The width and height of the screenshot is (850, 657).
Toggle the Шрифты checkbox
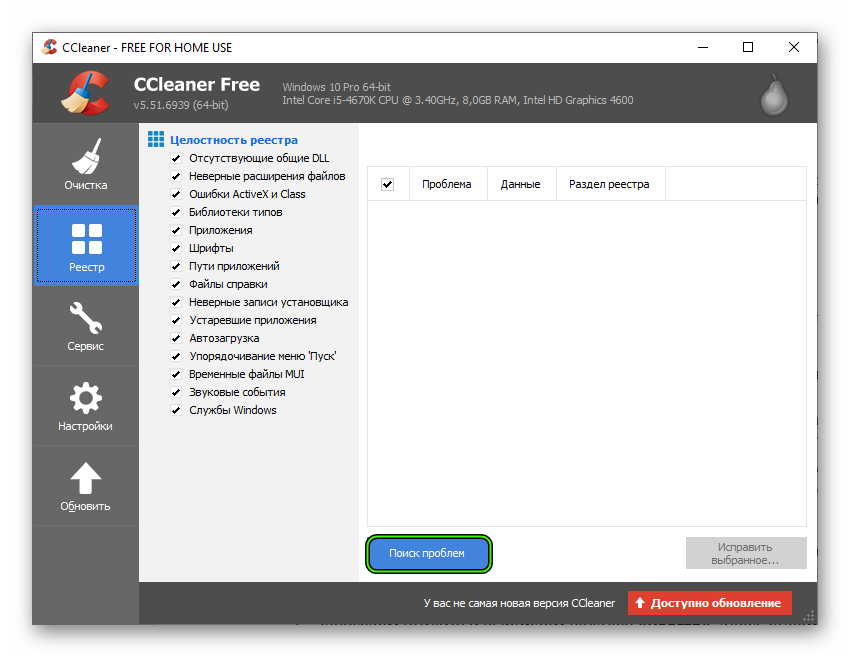176,248
